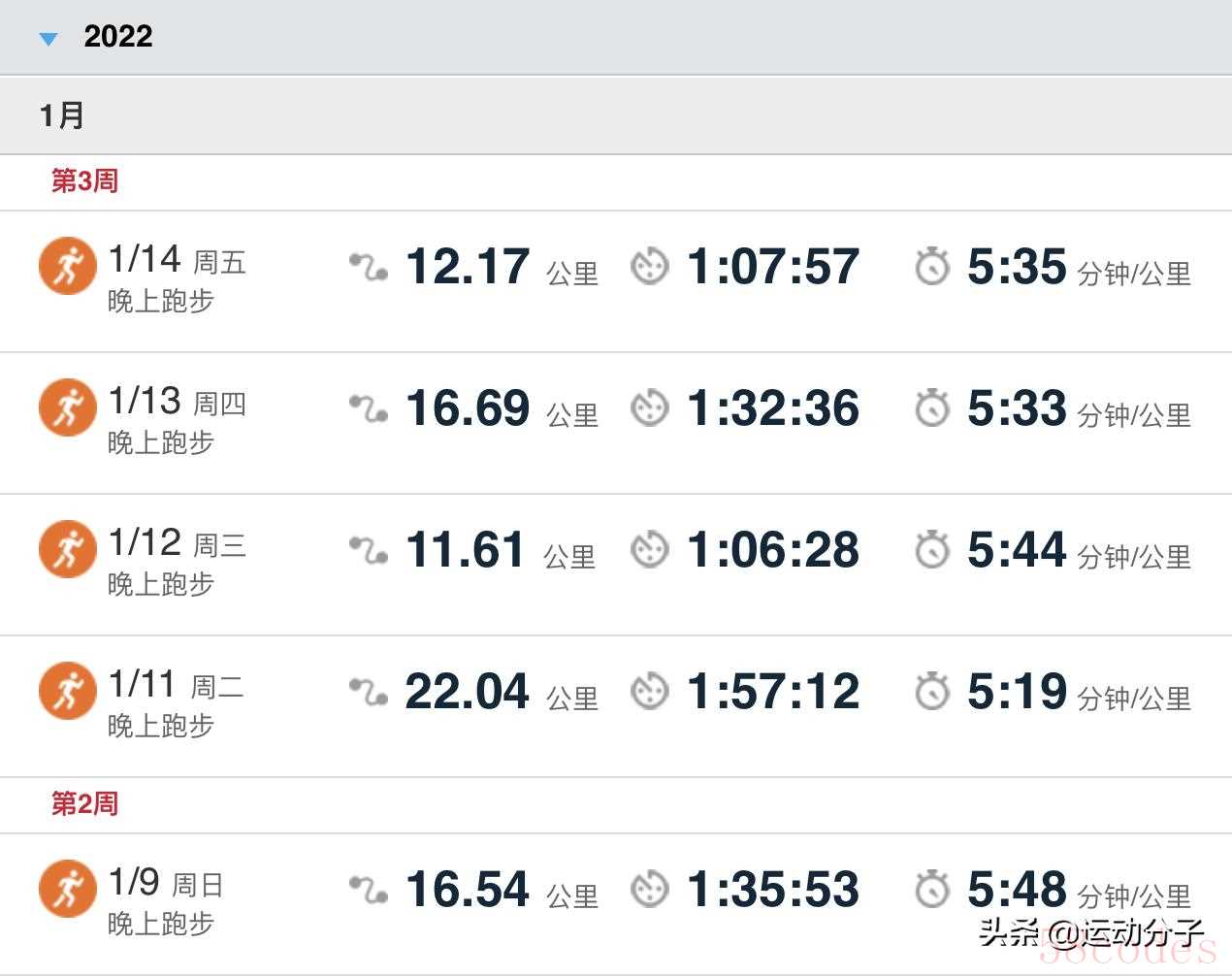Click the duration icon beside 1:32:36
The image size is (1232, 976).
tap(649, 408)
